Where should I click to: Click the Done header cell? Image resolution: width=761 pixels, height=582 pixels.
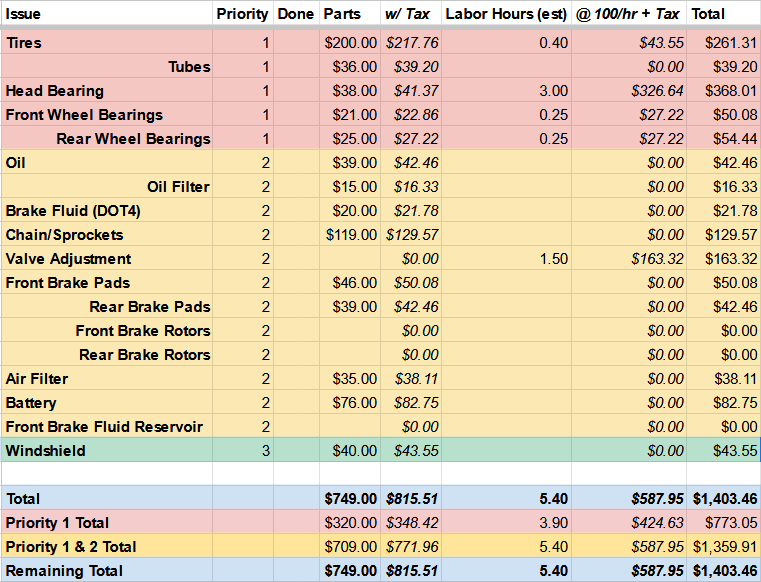click(x=295, y=15)
